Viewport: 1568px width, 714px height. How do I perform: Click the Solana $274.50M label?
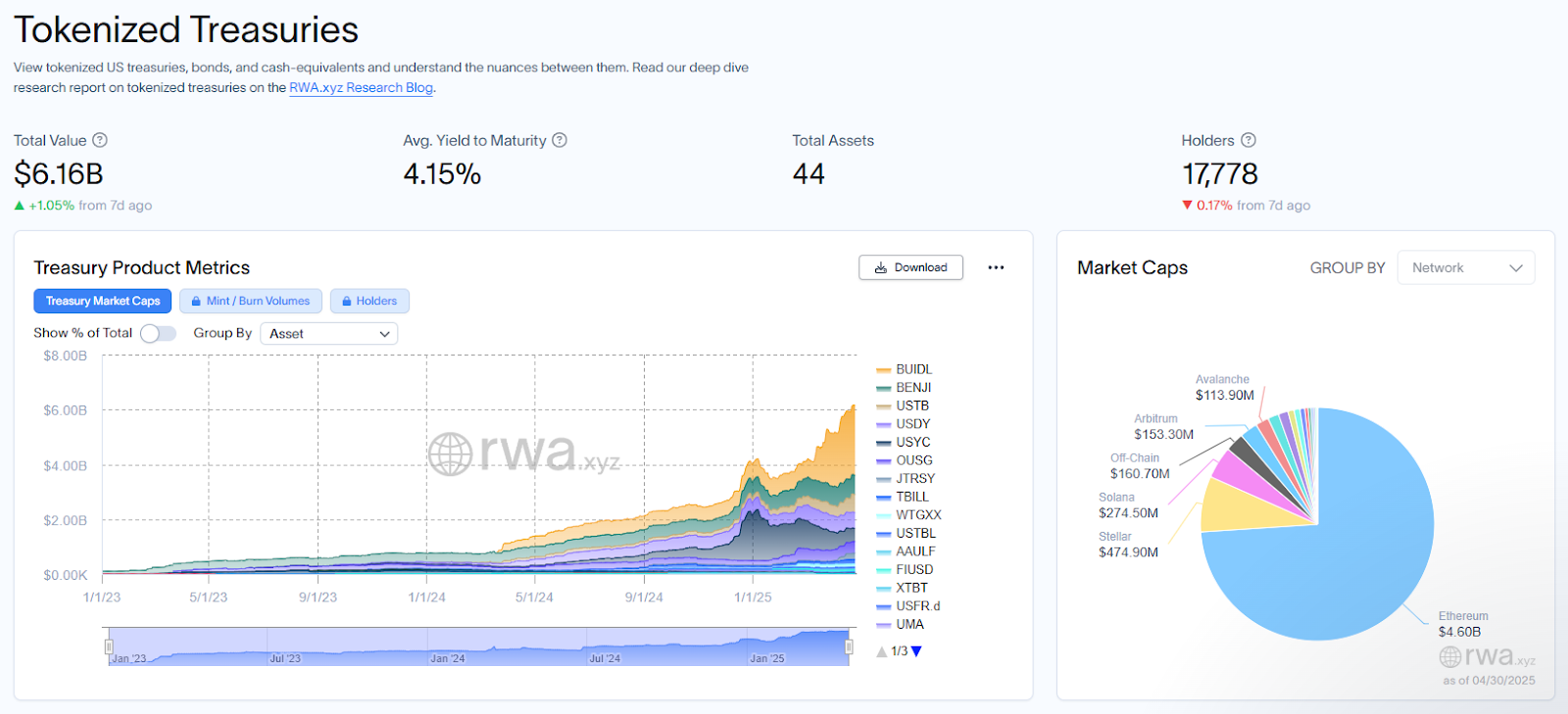1128,505
